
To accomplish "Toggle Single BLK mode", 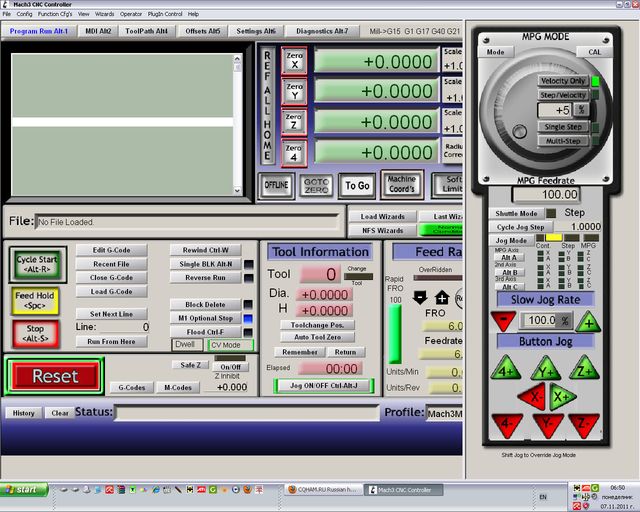I will point(204,264).
